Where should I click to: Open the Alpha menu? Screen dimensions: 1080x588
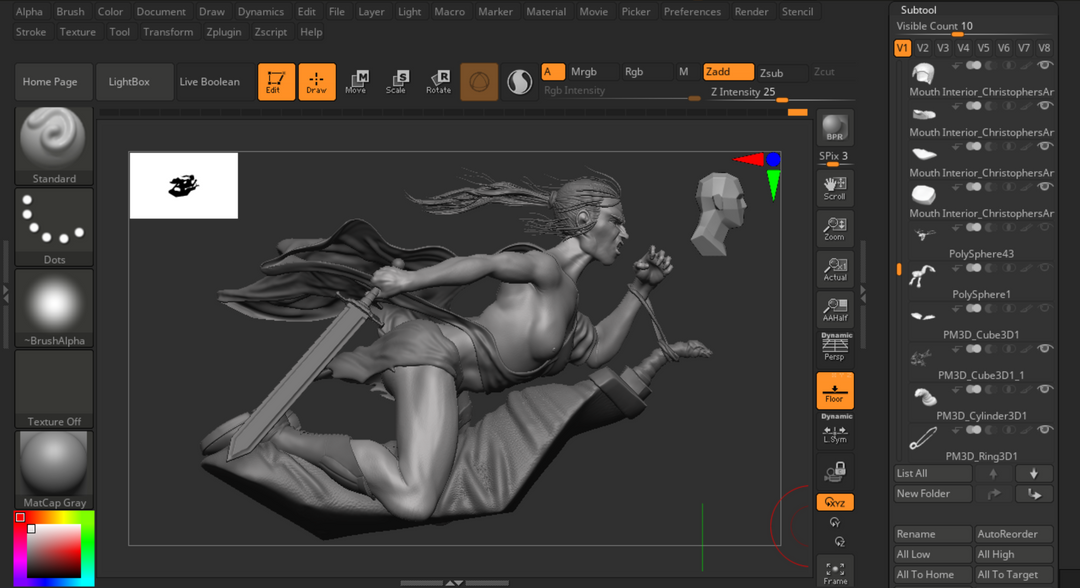(x=29, y=12)
